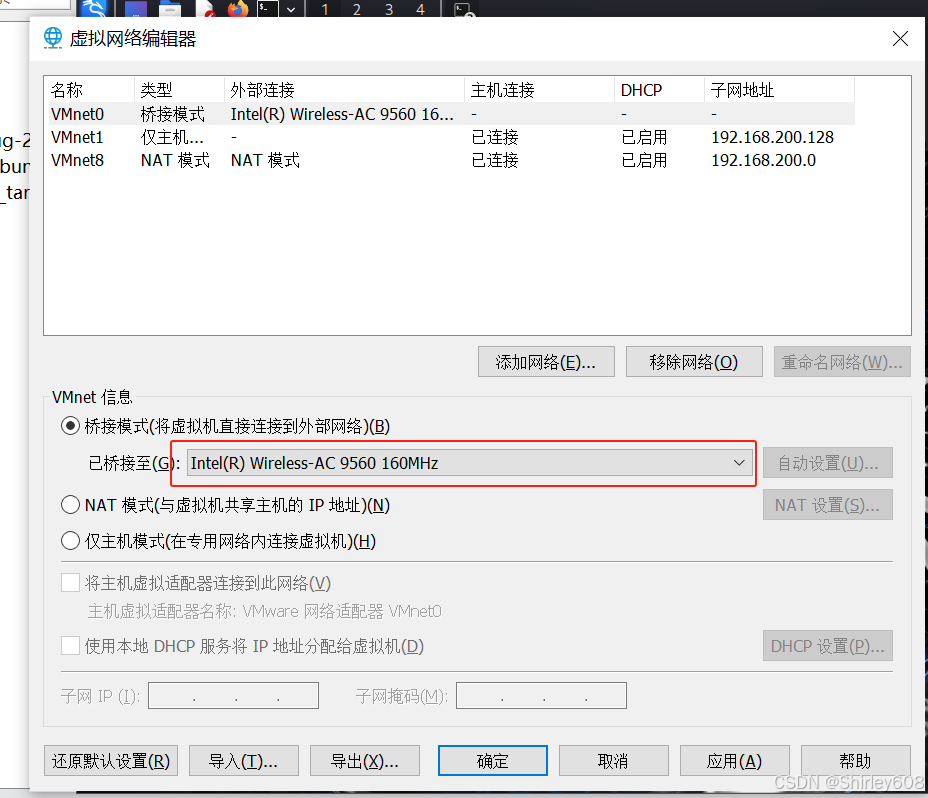Click the 仅主机... type cell of VMnet1
Screen dimensions: 928x798
click(x=172, y=137)
